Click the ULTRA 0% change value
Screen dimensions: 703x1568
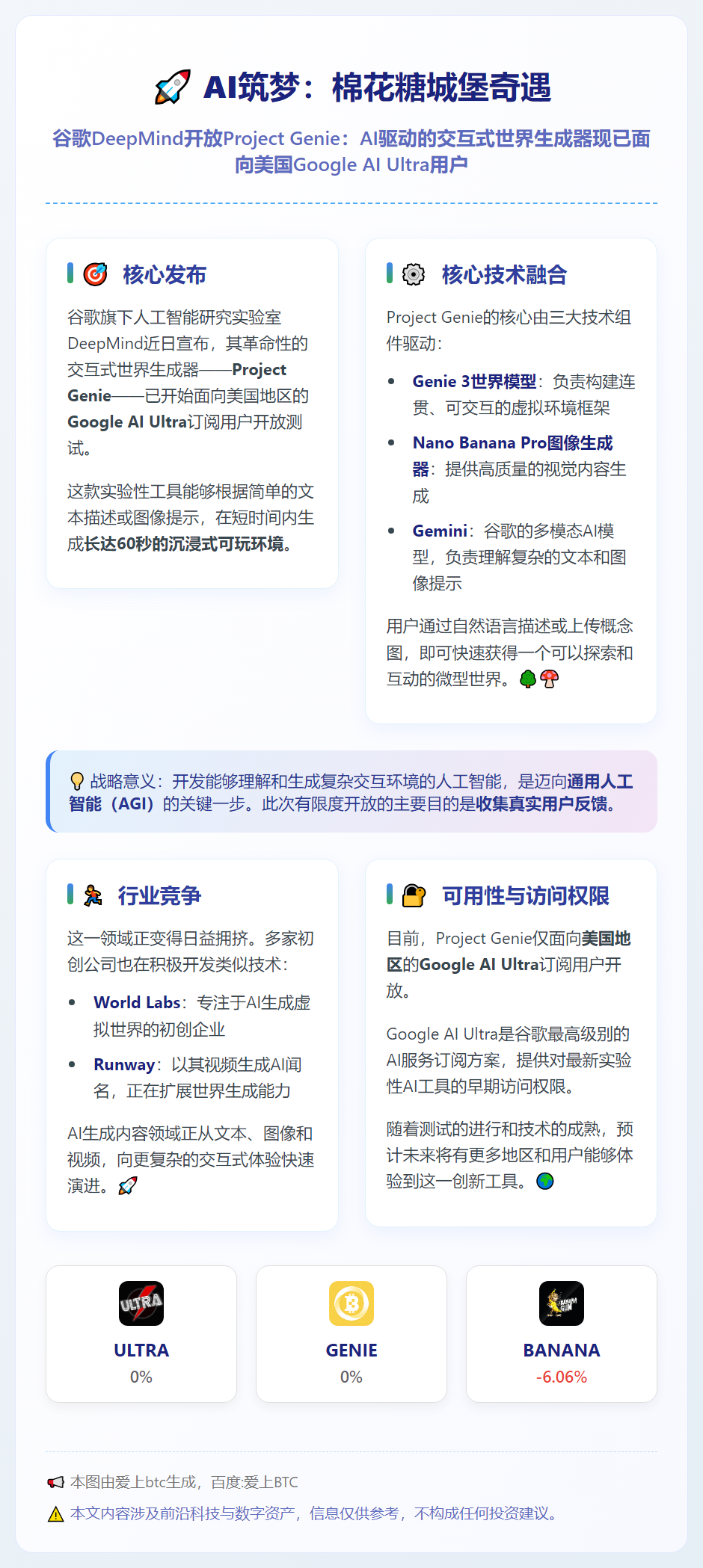coord(141,1377)
